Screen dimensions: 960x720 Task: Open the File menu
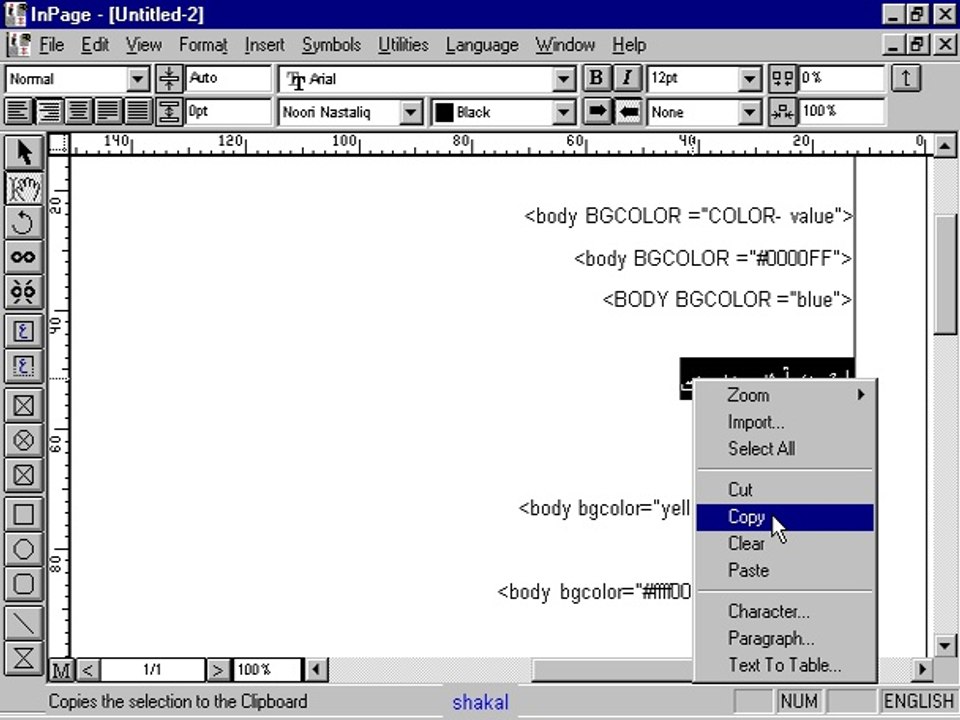pyautogui.click(x=51, y=45)
